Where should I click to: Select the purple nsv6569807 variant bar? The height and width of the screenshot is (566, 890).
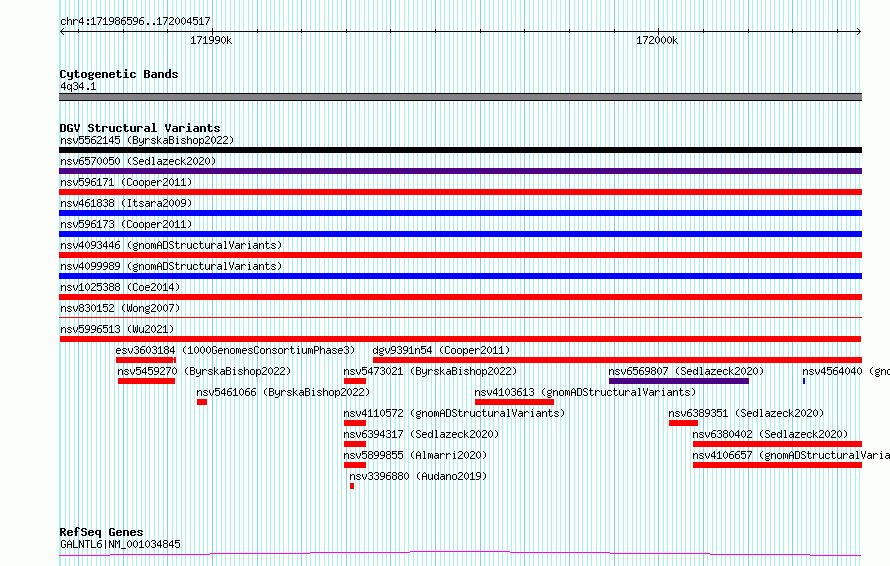pyautogui.click(x=679, y=381)
